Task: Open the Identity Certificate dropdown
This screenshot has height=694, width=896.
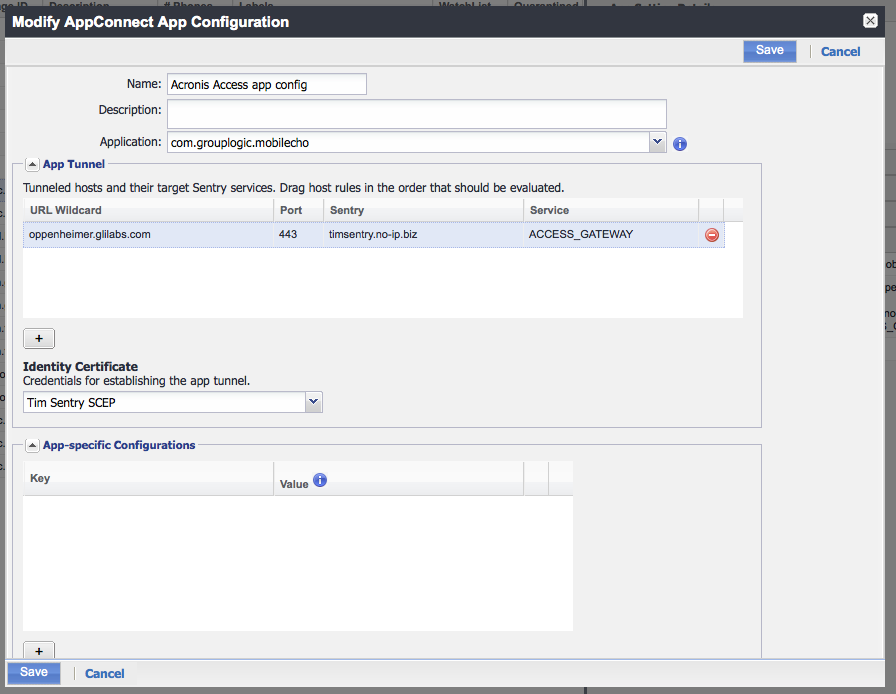Action: point(314,402)
